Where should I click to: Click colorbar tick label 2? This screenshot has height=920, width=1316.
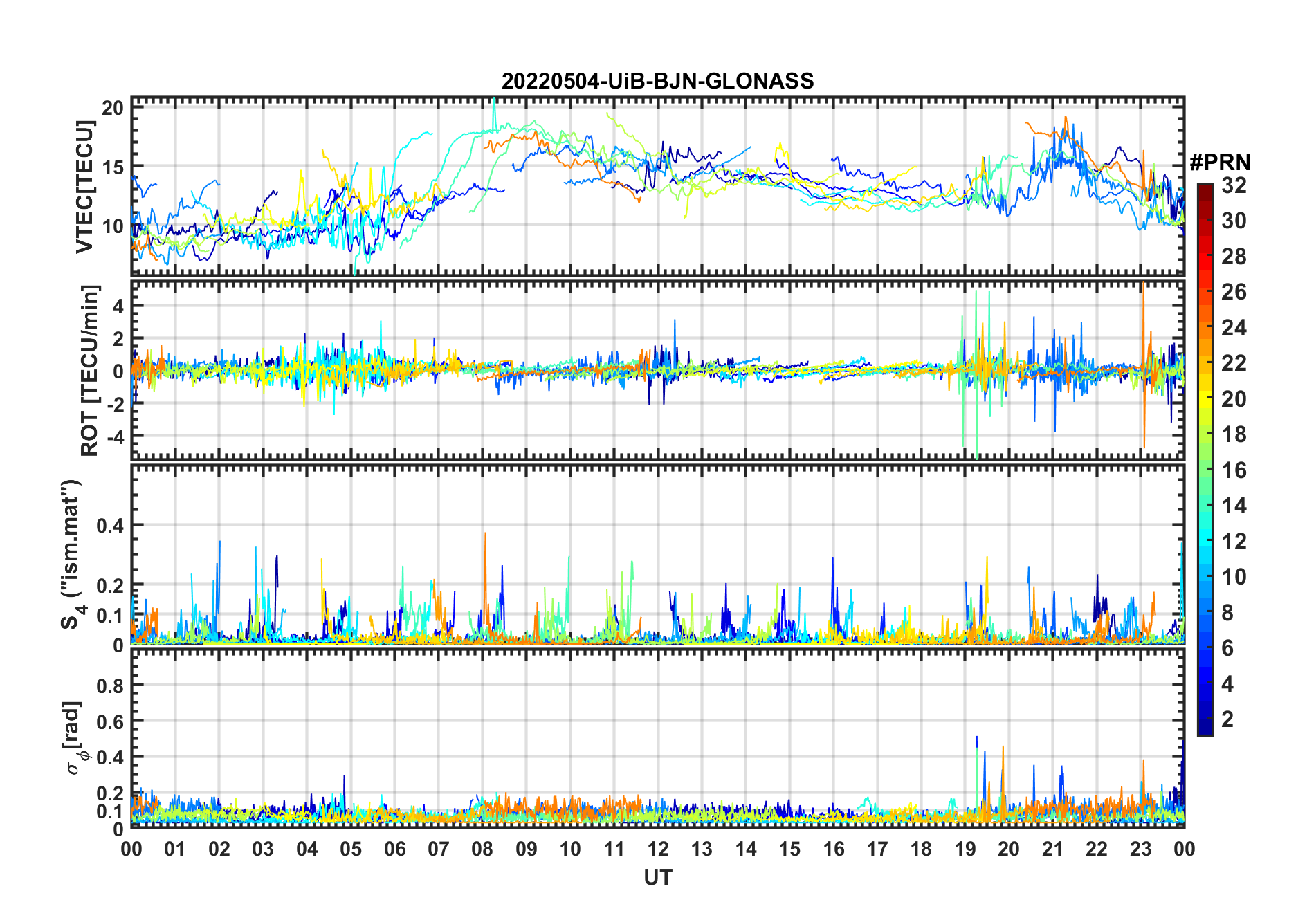coord(1227,719)
